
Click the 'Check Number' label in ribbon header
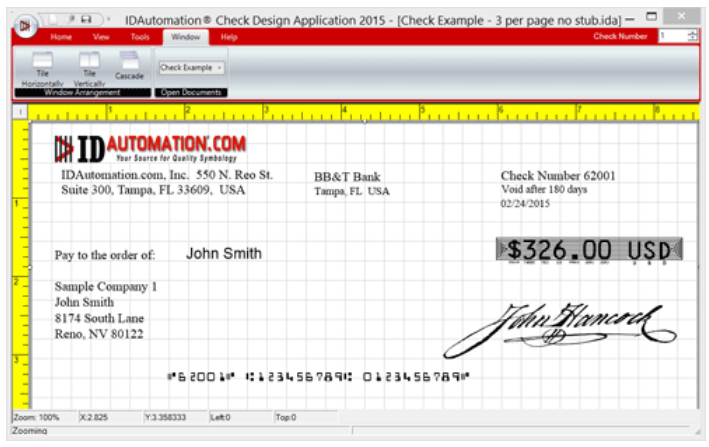(620, 36)
